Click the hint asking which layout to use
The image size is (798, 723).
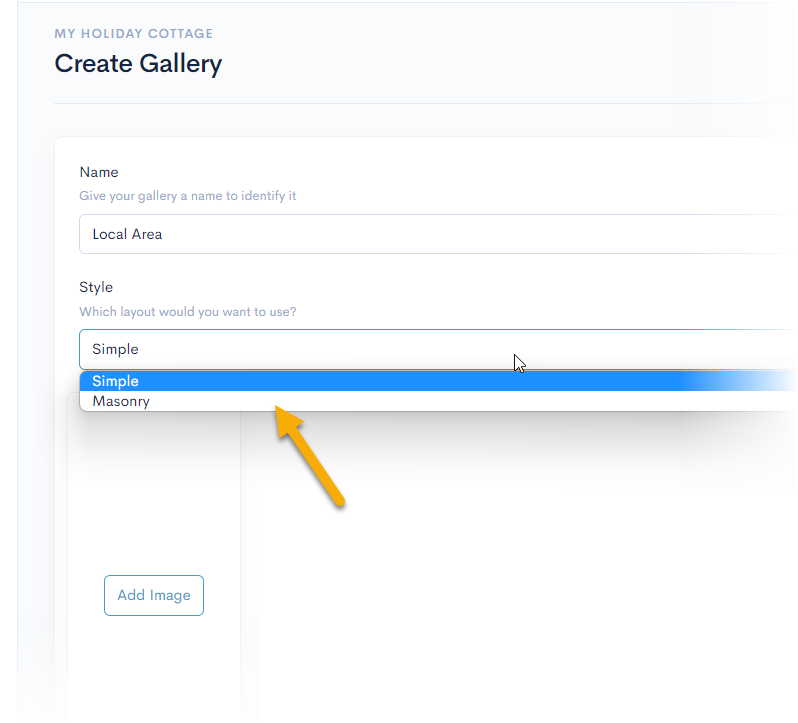[x=188, y=311]
